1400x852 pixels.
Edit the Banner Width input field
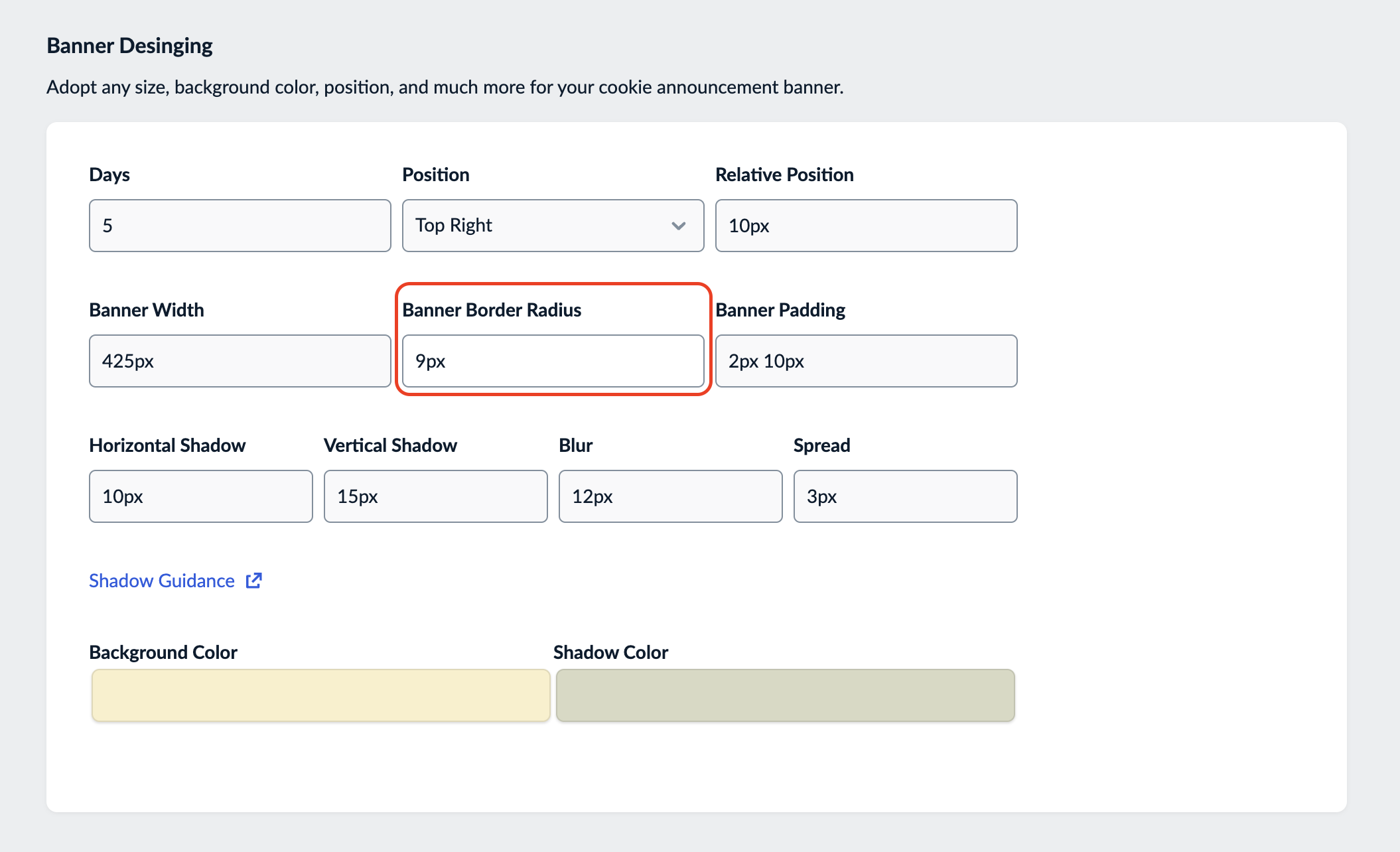click(237, 360)
